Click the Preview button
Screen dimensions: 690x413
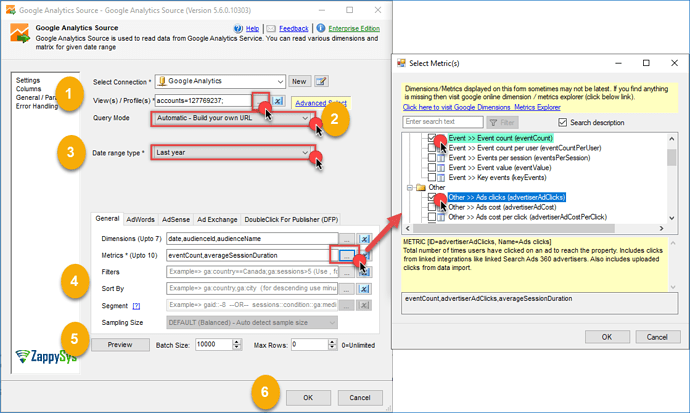[120, 345]
